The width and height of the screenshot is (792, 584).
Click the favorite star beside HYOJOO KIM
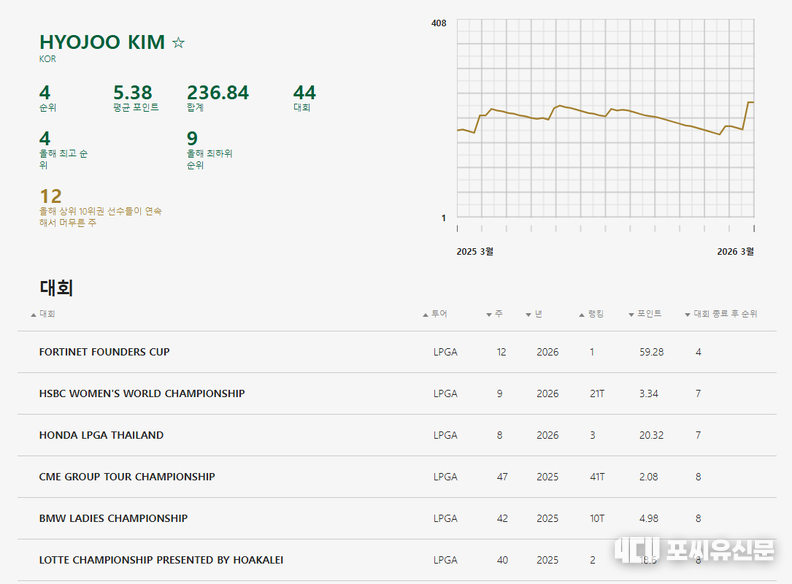coord(178,43)
